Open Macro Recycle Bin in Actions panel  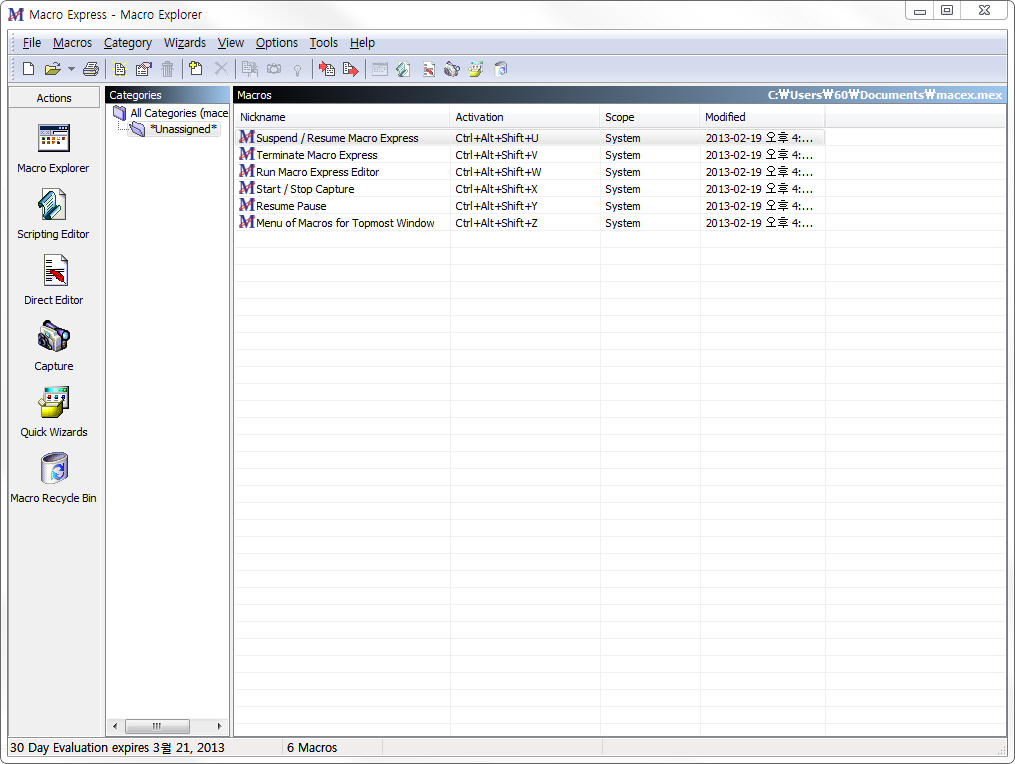[x=54, y=478]
